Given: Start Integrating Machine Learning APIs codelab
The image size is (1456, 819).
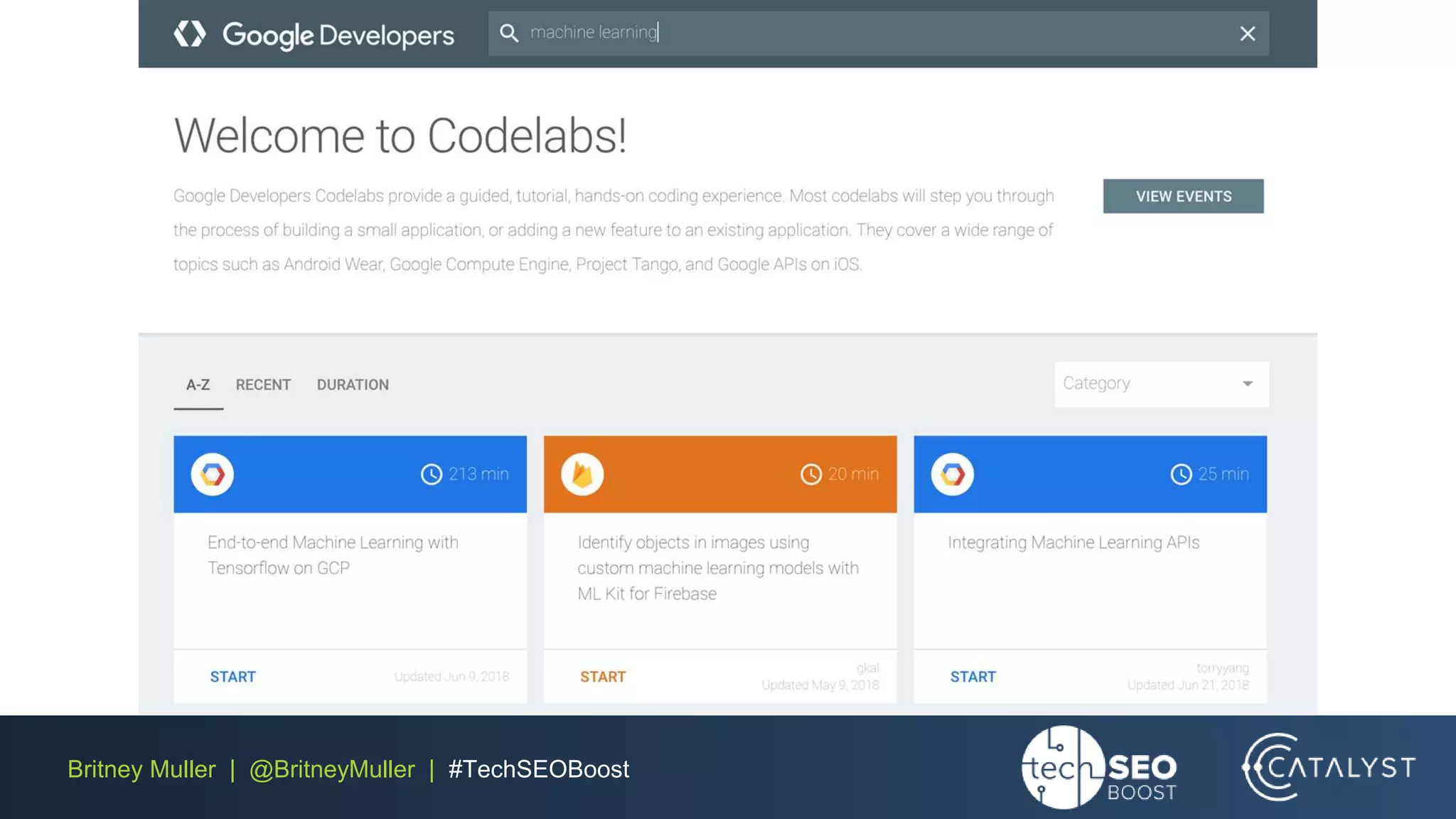Looking at the screenshot, I should point(973,677).
